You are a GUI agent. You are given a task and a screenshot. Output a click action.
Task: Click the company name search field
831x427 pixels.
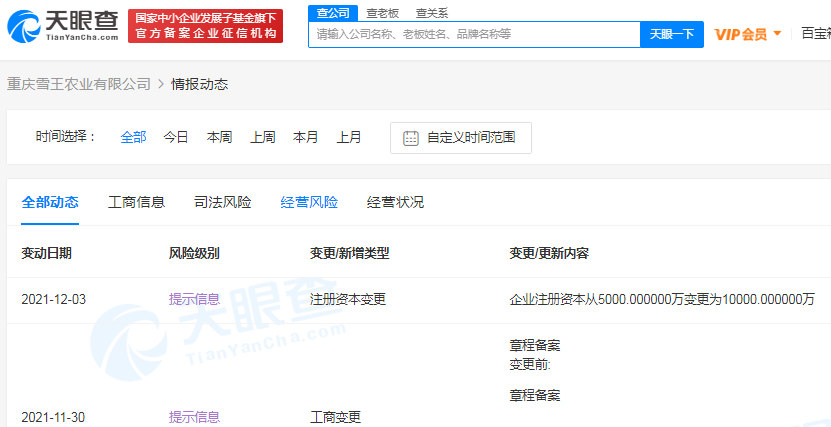click(x=473, y=34)
